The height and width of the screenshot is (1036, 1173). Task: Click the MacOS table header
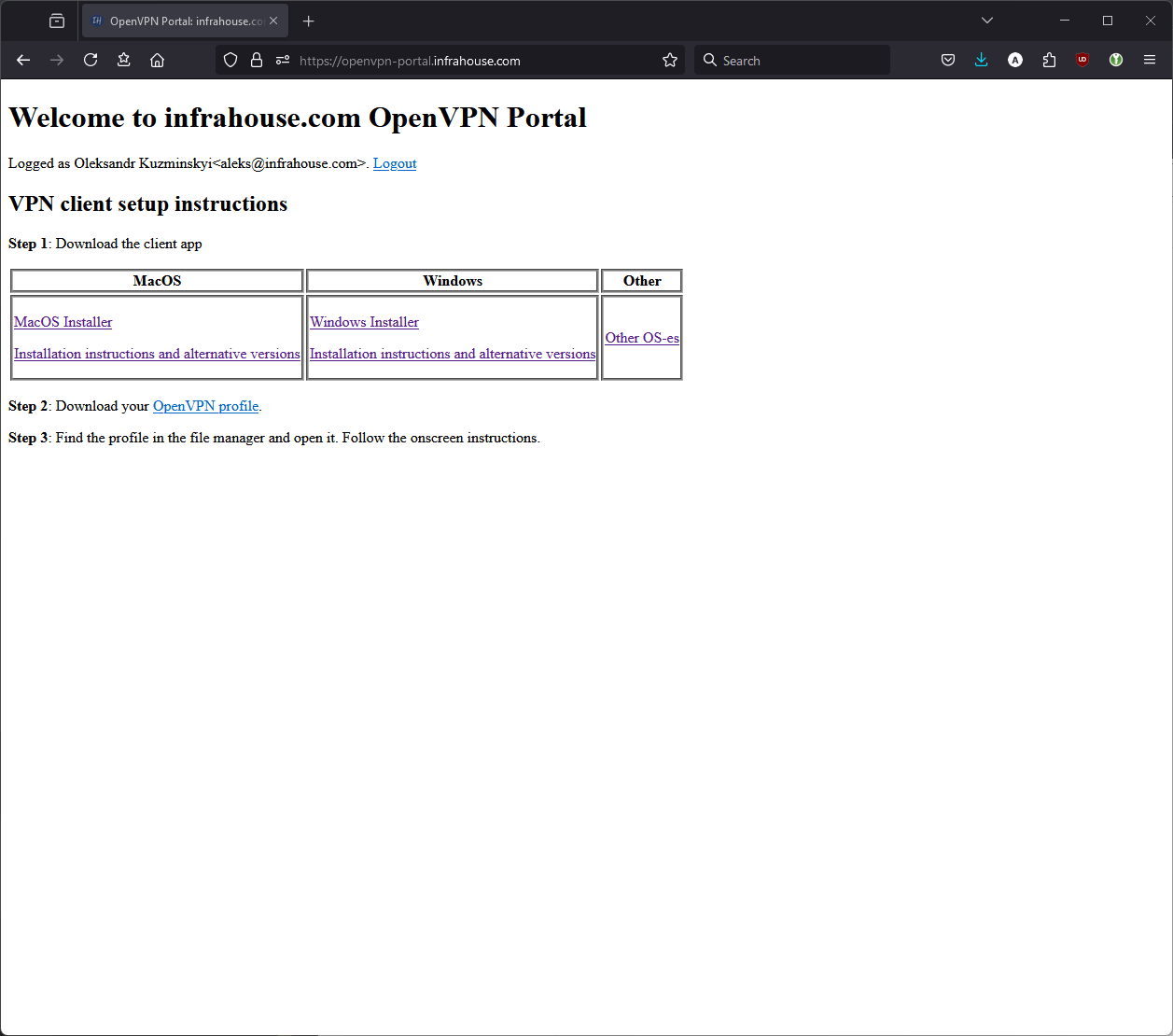pos(157,281)
